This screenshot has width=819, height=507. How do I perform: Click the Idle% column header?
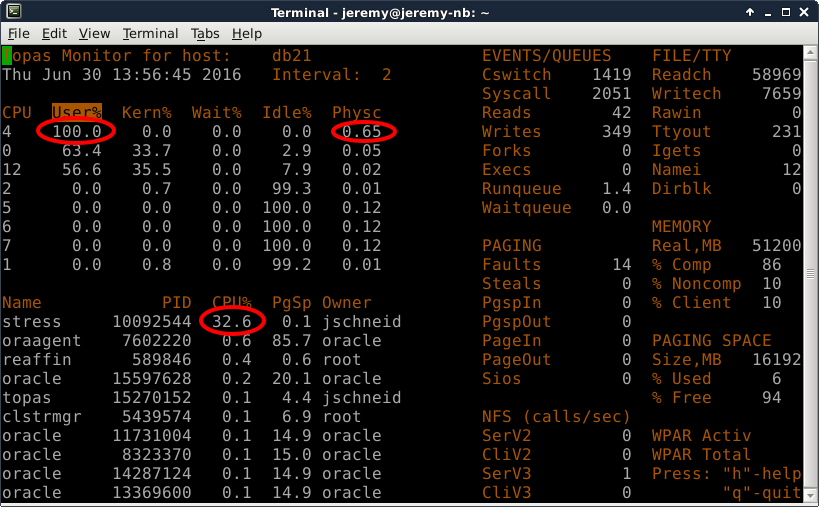[287, 112]
